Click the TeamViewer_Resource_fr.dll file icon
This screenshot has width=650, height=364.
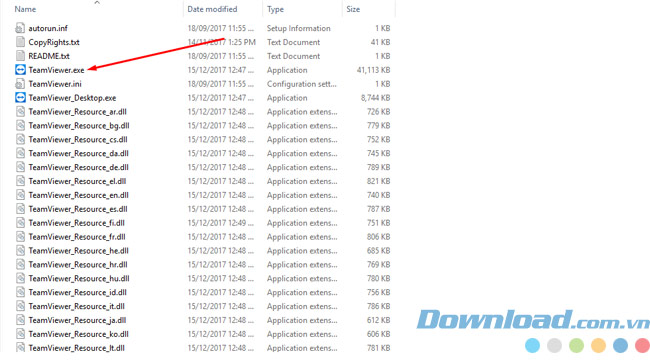pyautogui.click(x=20, y=237)
